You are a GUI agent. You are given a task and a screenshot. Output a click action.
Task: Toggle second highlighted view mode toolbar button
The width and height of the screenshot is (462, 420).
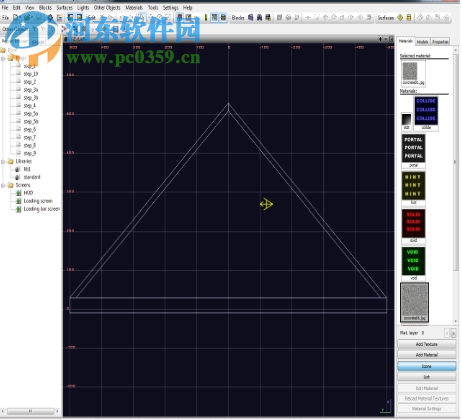point(79,17)
